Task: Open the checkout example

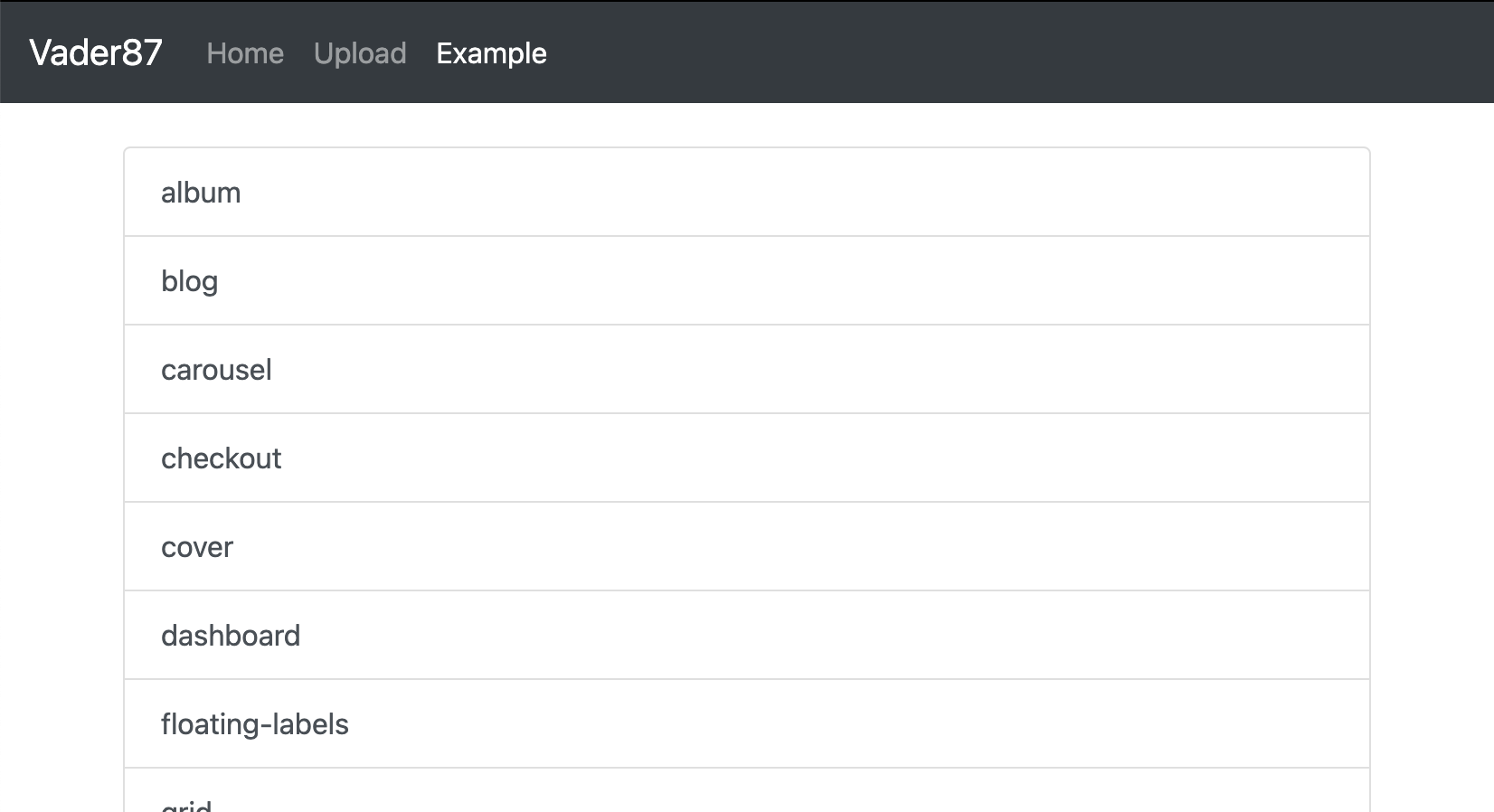Action: (x=747, y=458)
